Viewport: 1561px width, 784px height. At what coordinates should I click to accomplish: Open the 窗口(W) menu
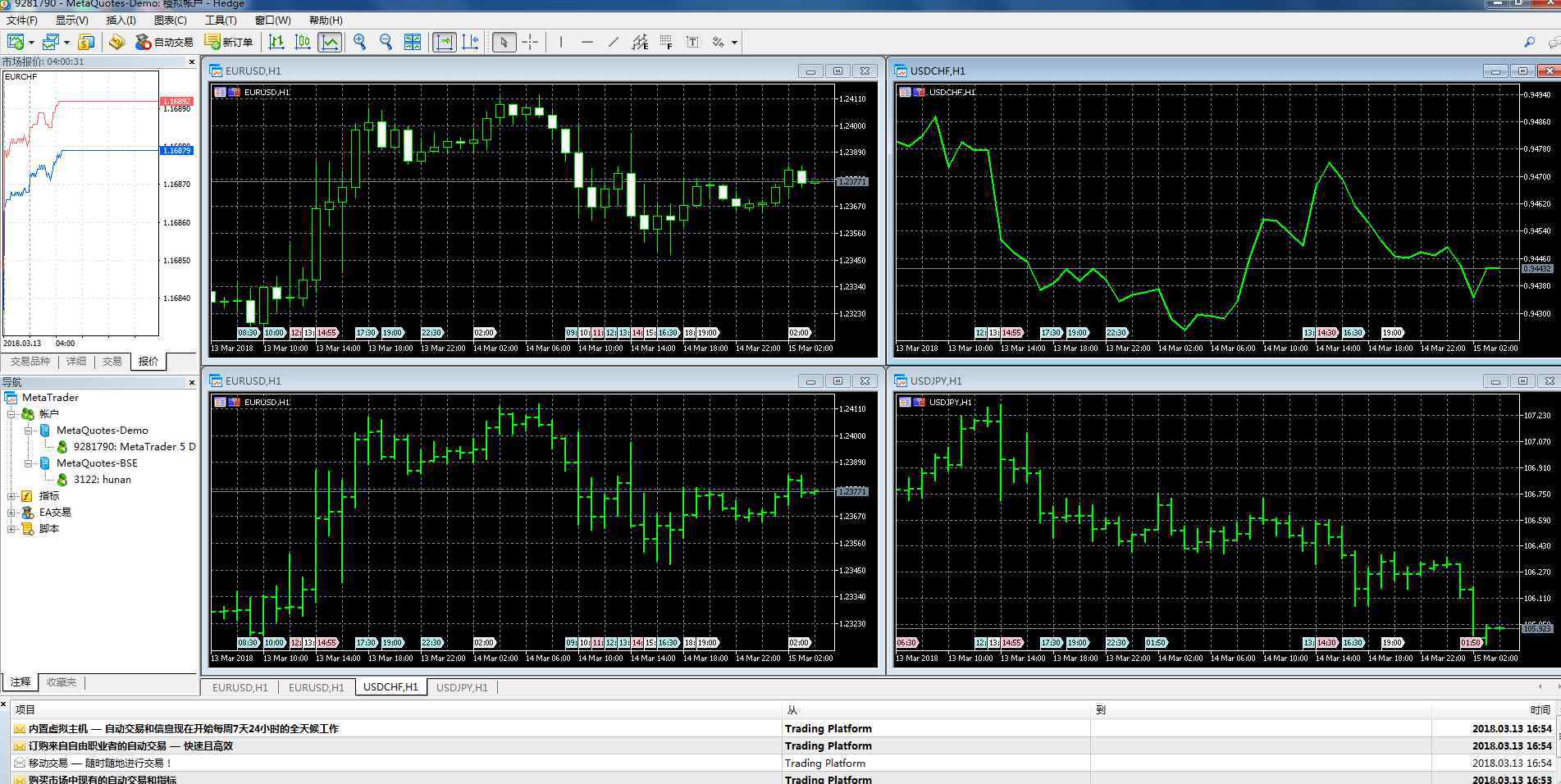point(272,20)
